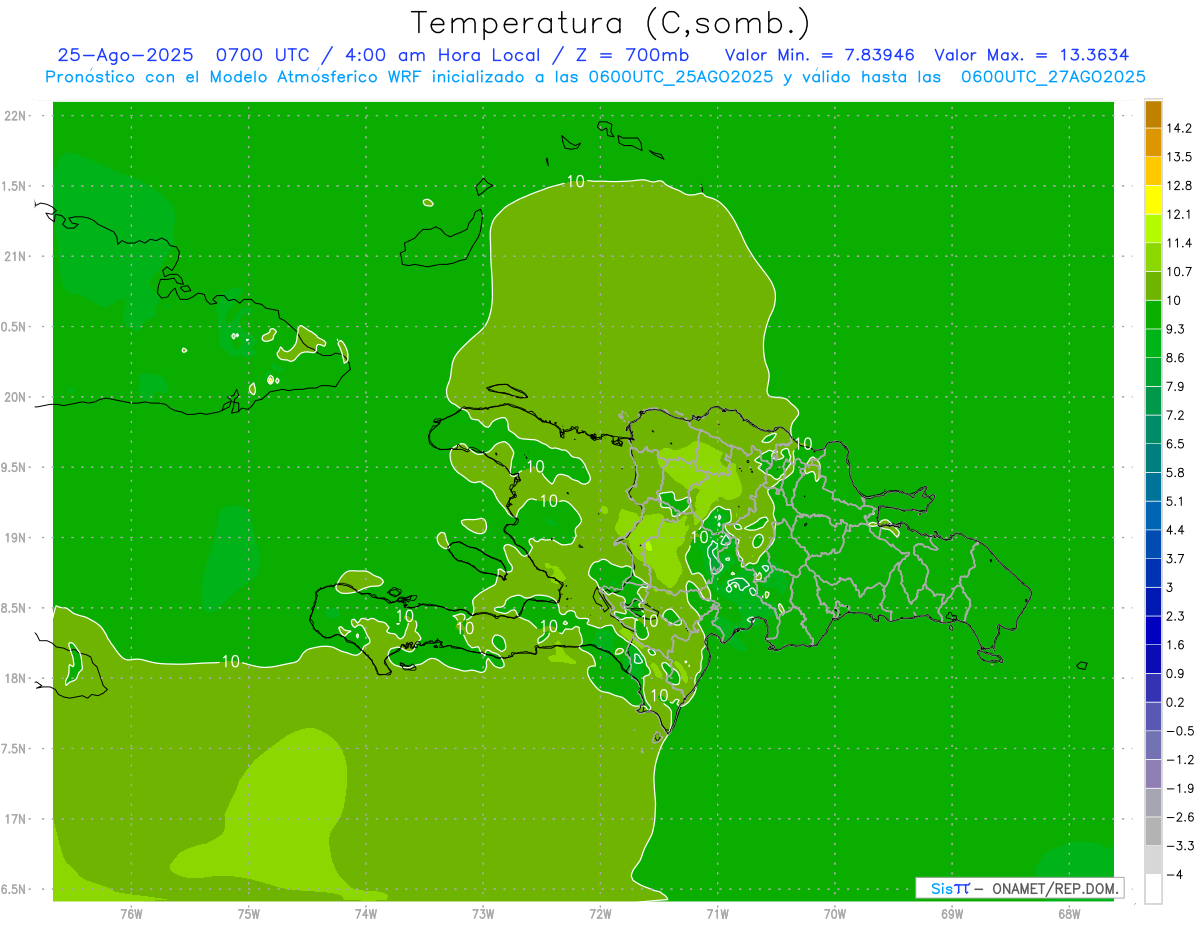Click the '75W' longitude axis label
The height and width of the screenshot is (927, 1200).
(248, 914)
